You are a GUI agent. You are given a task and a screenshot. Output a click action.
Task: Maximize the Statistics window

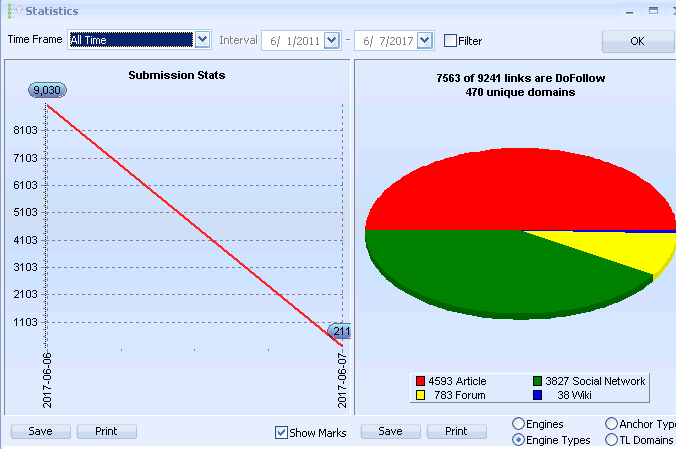pos(653,11)
